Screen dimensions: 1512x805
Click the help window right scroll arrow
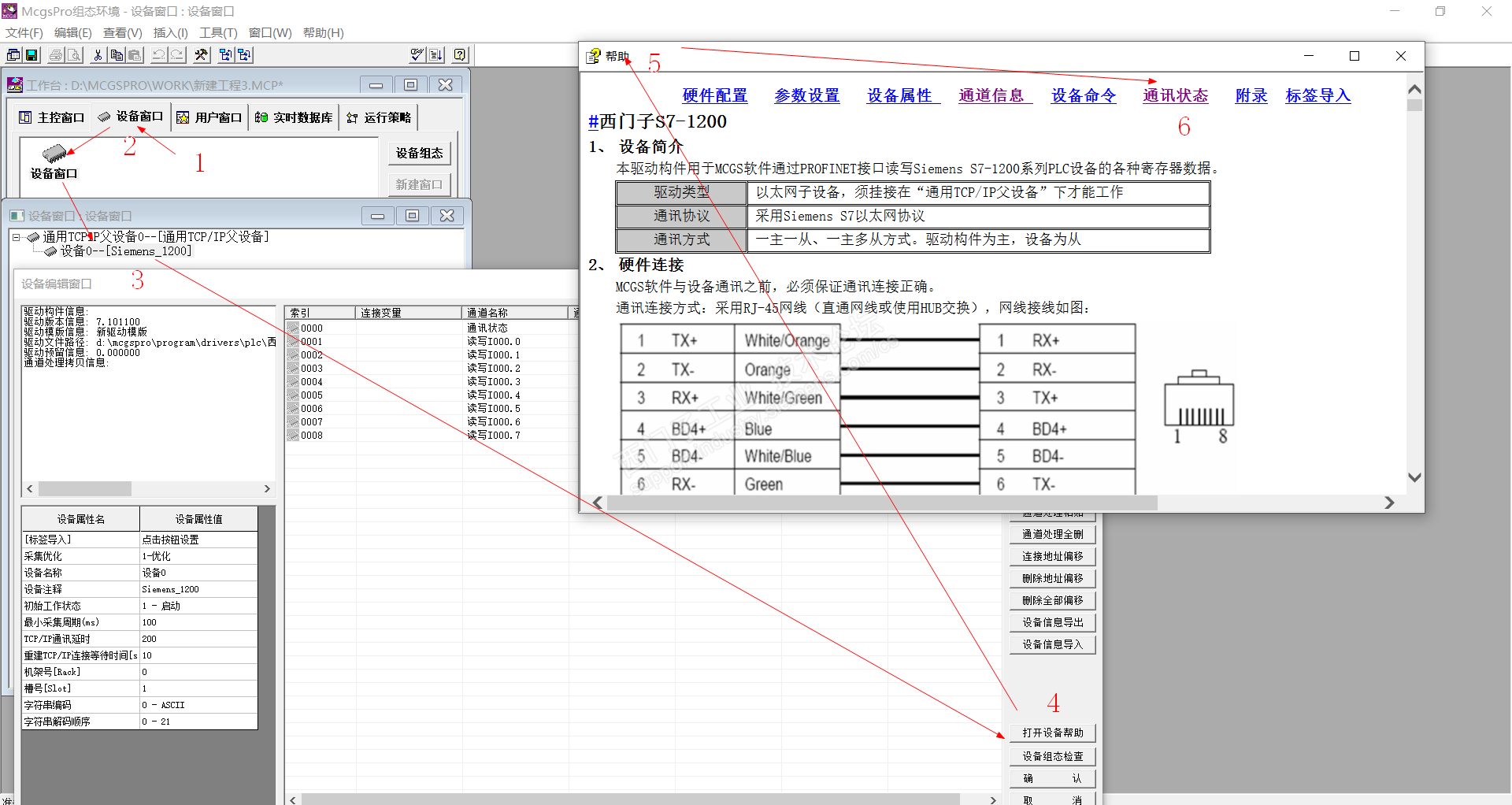pos(1389,503)
